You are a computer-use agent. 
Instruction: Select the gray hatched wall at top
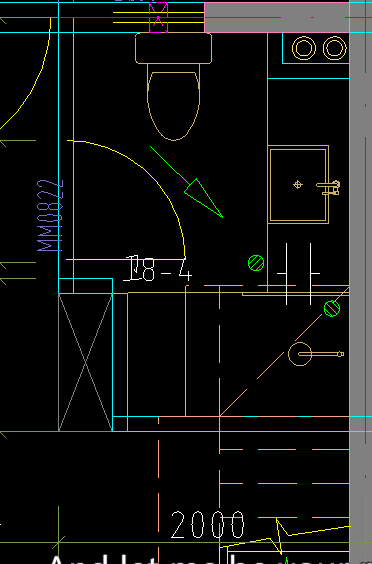(x=277, y=17)
